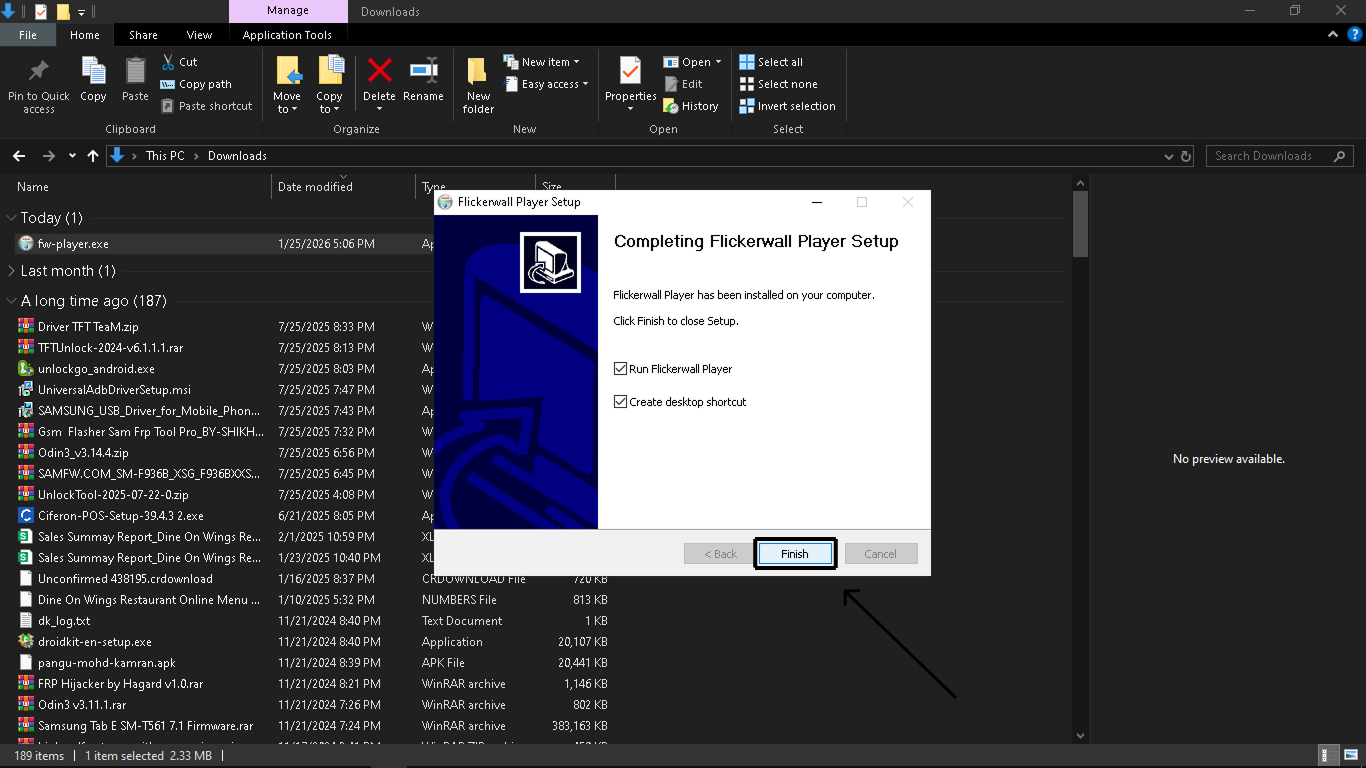This screenshot has height=768, width=1366.
Task: Select Driver TFT TeaM.zip file
Action: point(88,327)
